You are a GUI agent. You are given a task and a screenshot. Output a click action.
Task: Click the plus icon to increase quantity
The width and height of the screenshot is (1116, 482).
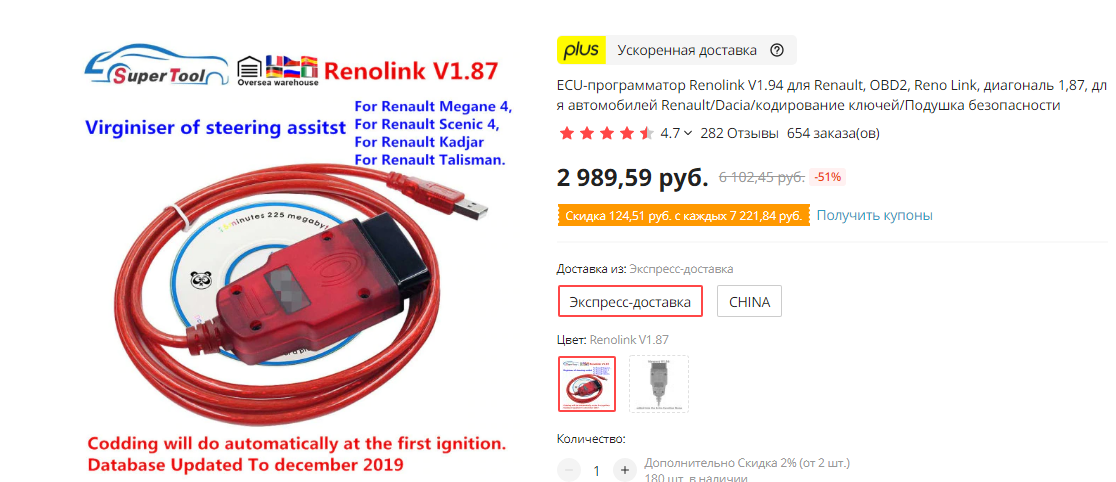coord(624,470)
